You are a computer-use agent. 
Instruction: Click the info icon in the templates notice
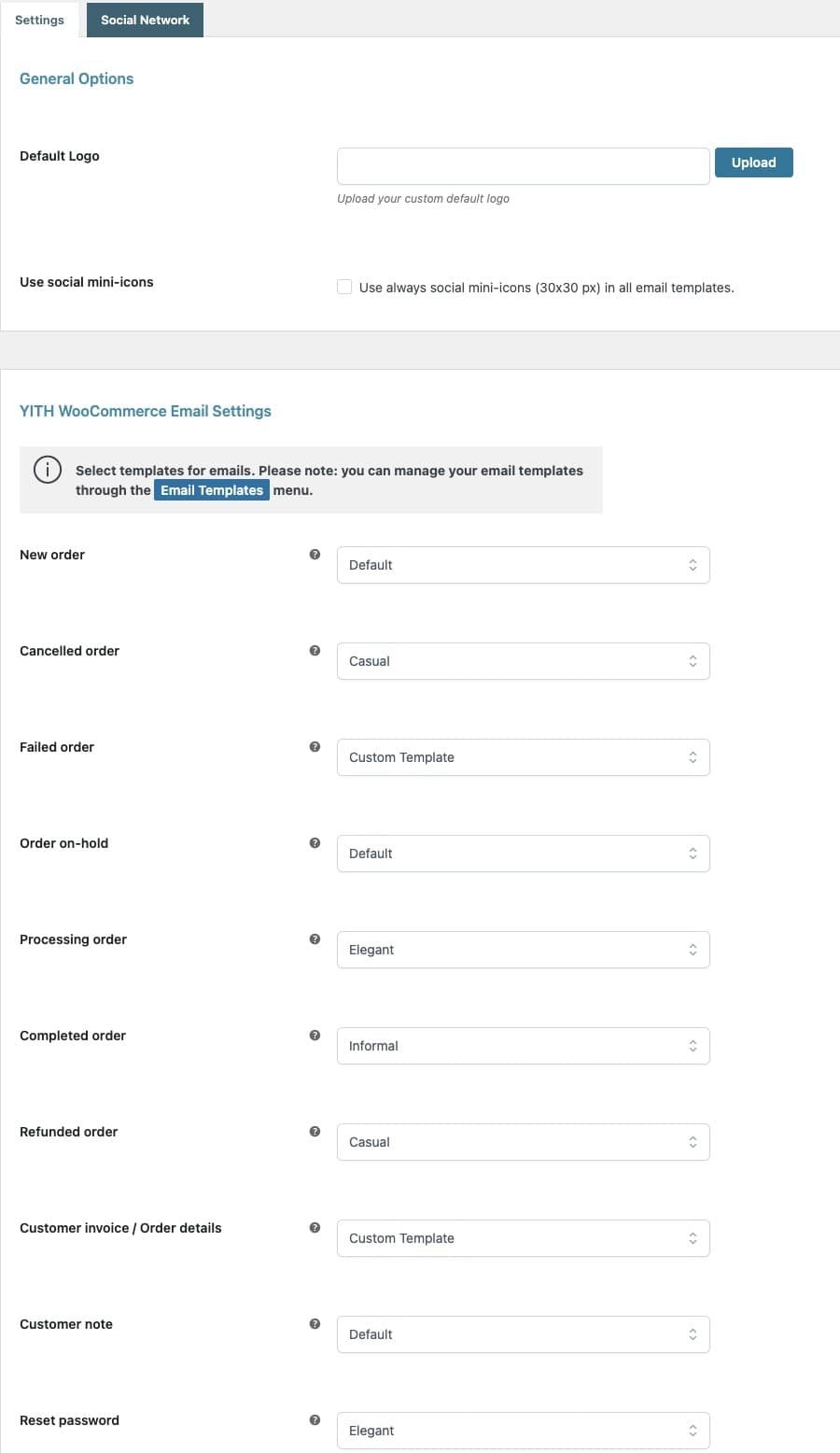pos(48,470)
